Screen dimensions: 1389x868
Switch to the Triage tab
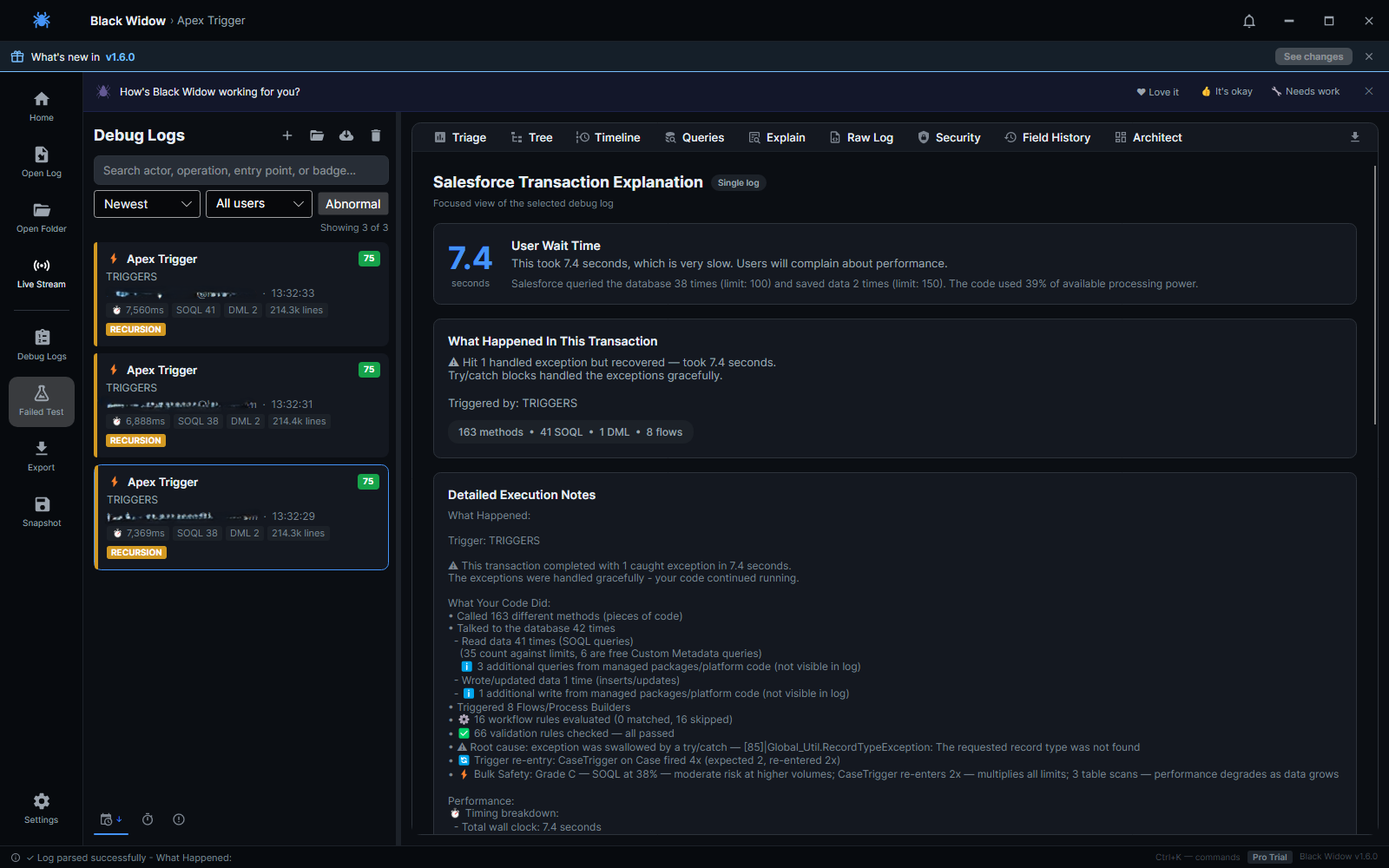[460, 137]
